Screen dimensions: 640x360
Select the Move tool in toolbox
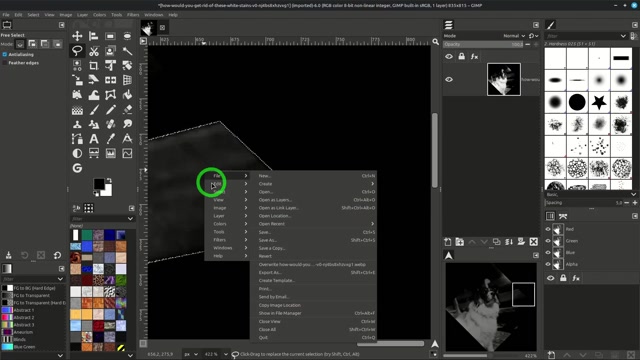(x=77, y=36)
